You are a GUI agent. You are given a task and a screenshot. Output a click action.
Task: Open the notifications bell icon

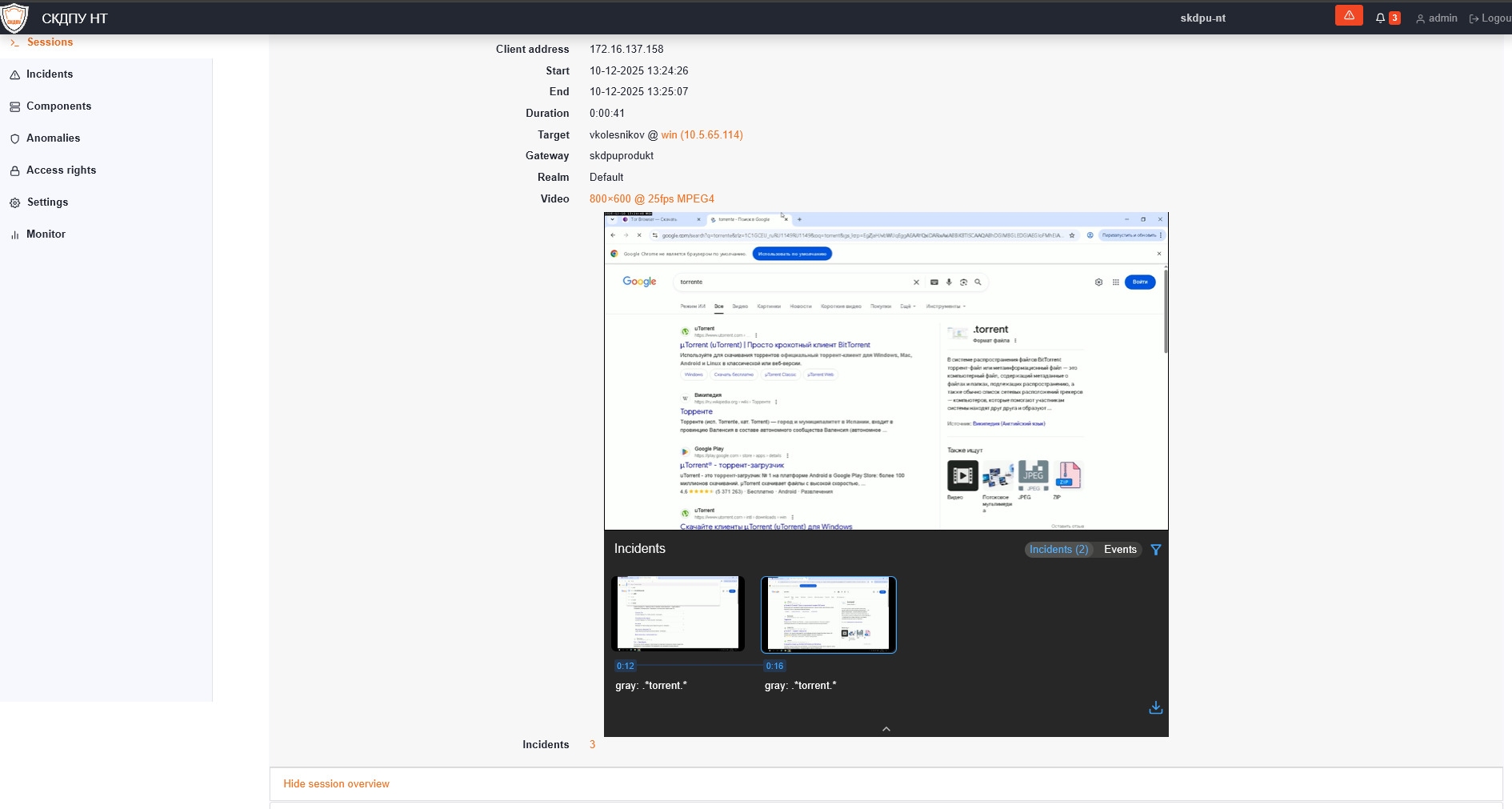click(1380, 18)
